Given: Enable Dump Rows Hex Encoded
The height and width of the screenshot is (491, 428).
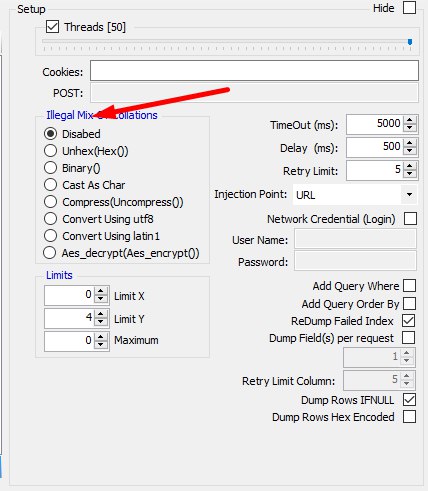Looking at the screenshot, I should [409, 417].
